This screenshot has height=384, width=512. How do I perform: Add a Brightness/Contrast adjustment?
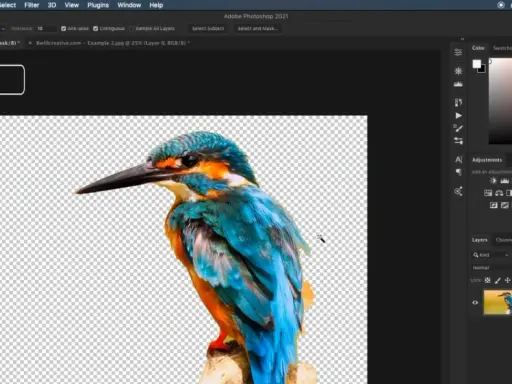point(493,181)
